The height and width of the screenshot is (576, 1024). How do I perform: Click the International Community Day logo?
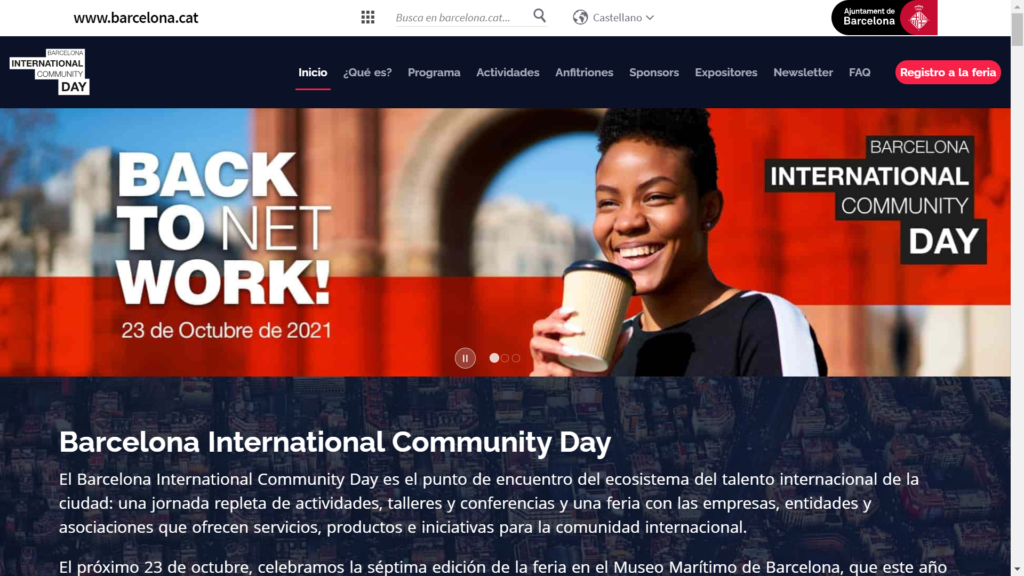(x=50, y=72)
